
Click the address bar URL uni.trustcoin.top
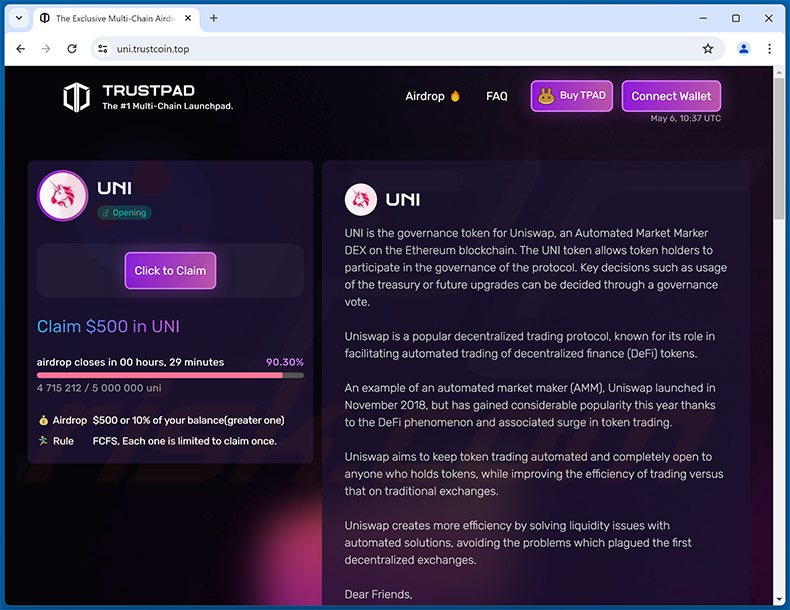coord(153,49)
